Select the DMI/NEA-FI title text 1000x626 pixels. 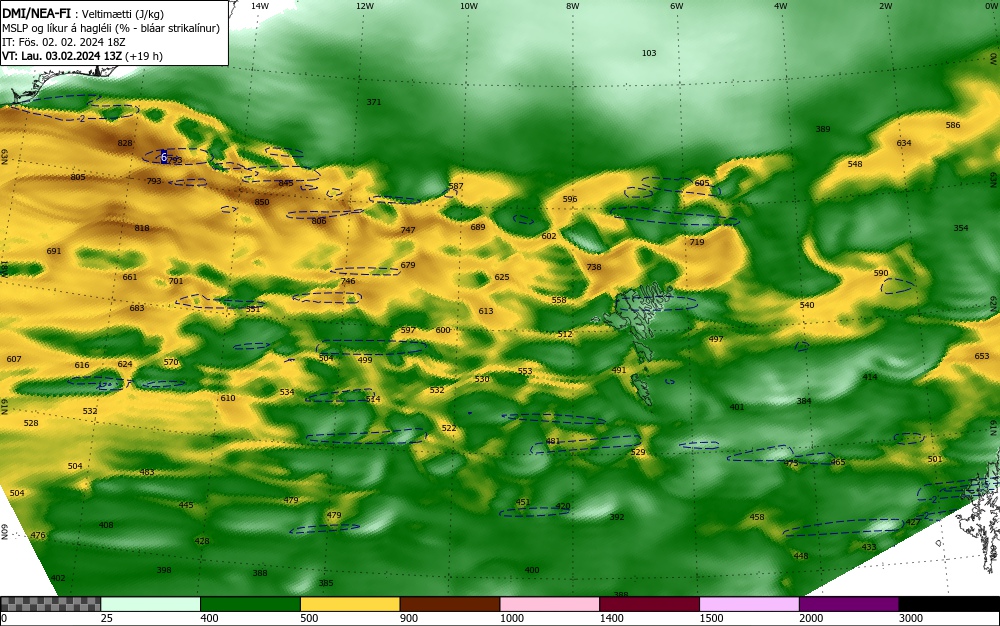pyautogui.click(x=36, y=14)
